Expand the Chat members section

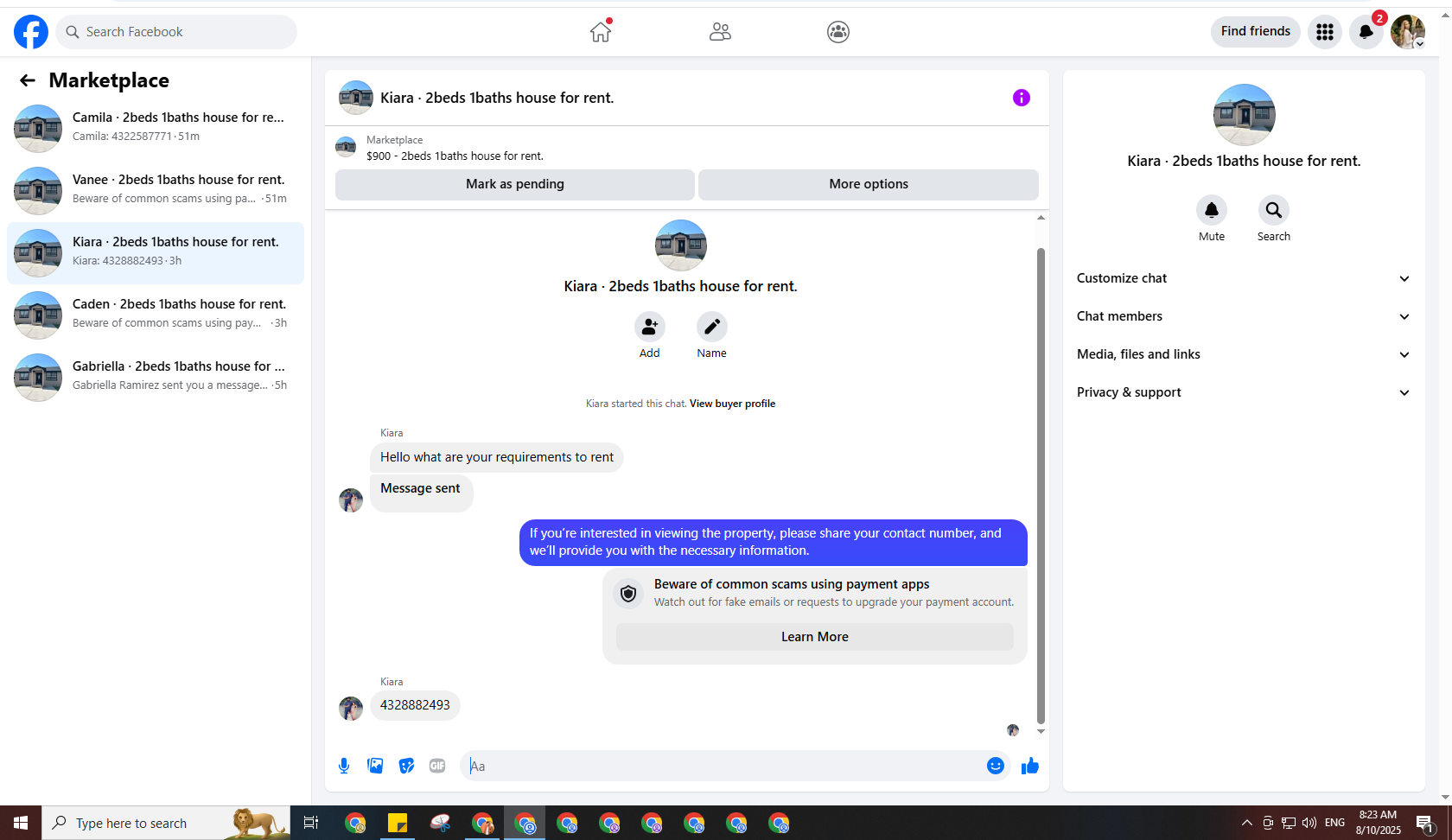[1244, 316]
